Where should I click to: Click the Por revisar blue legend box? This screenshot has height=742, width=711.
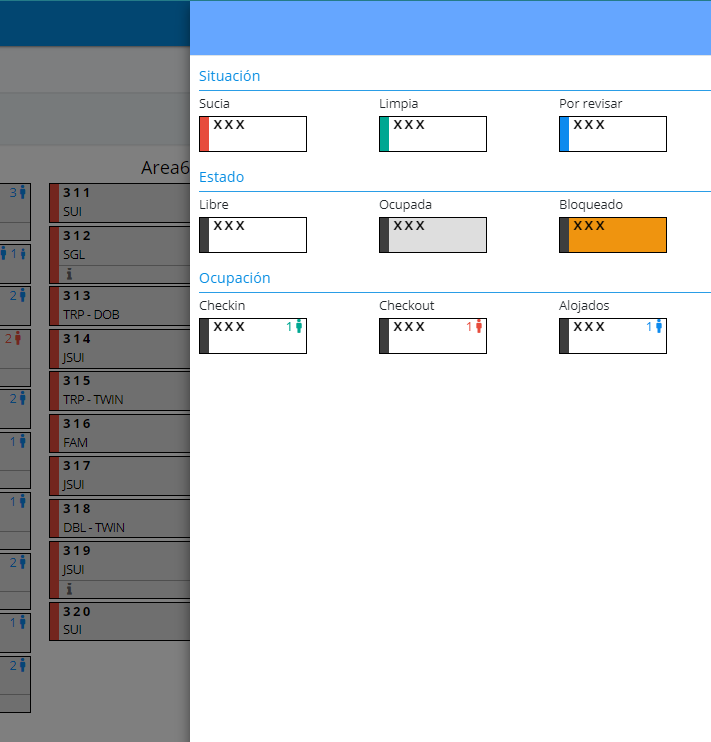pos(613,134)
